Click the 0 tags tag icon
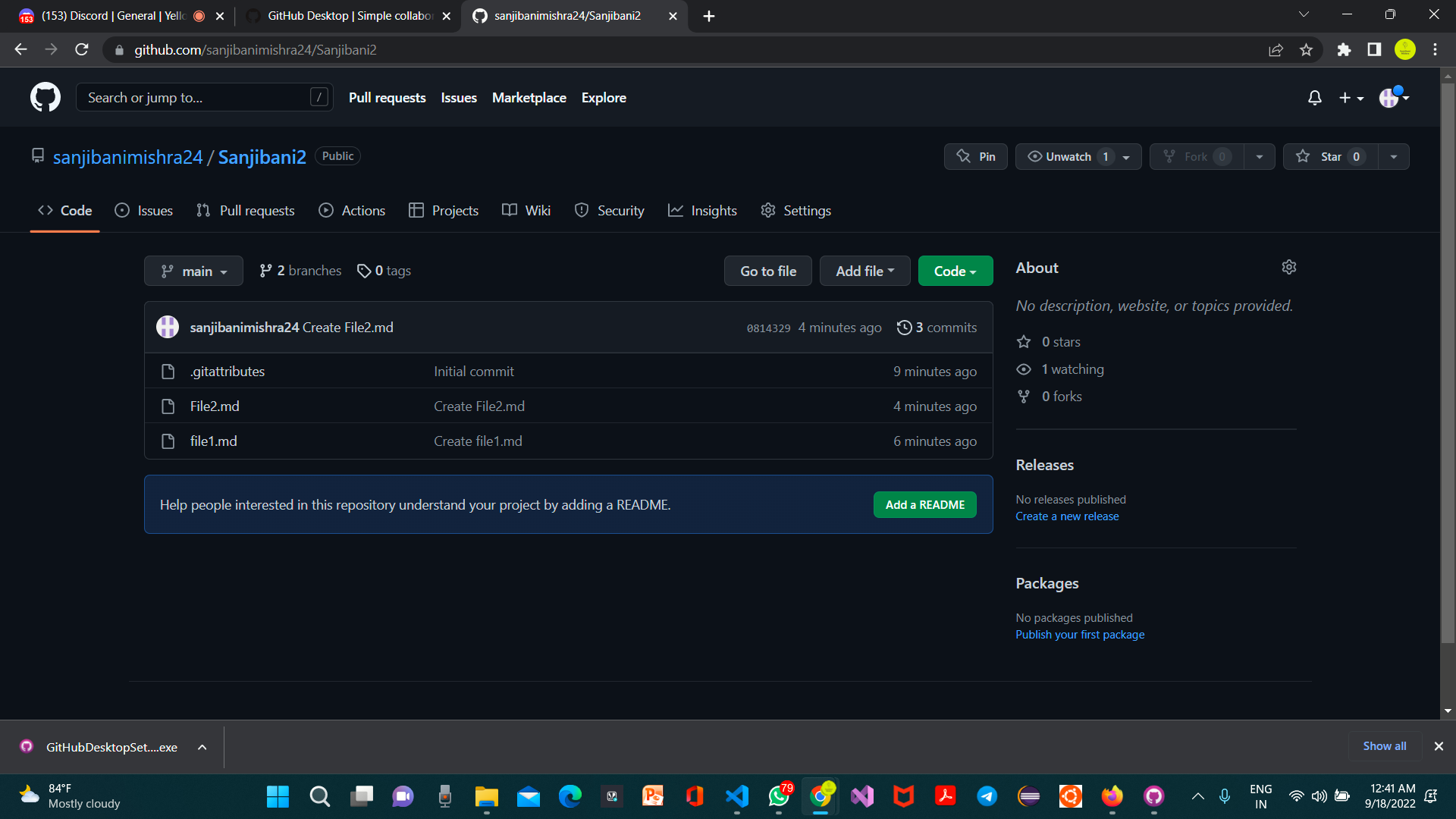Viewport: 1456px width, 819px height. coord(364,271)
